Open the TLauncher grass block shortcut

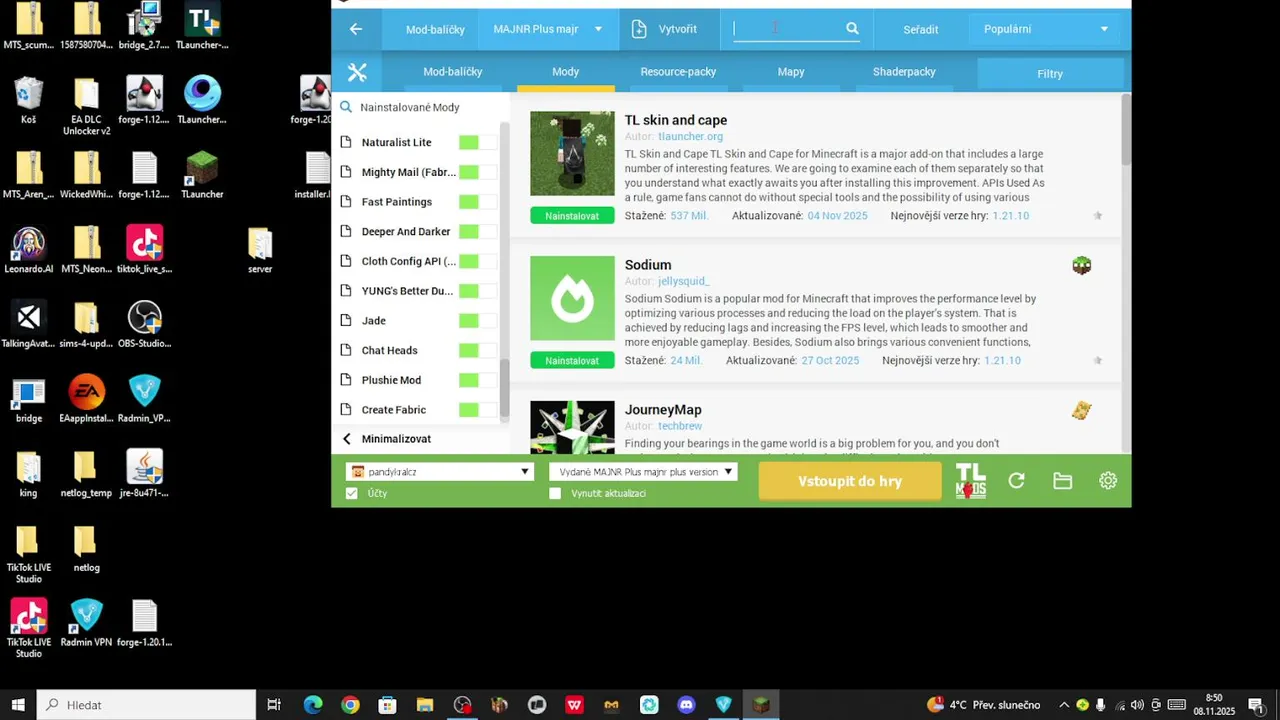202,175
